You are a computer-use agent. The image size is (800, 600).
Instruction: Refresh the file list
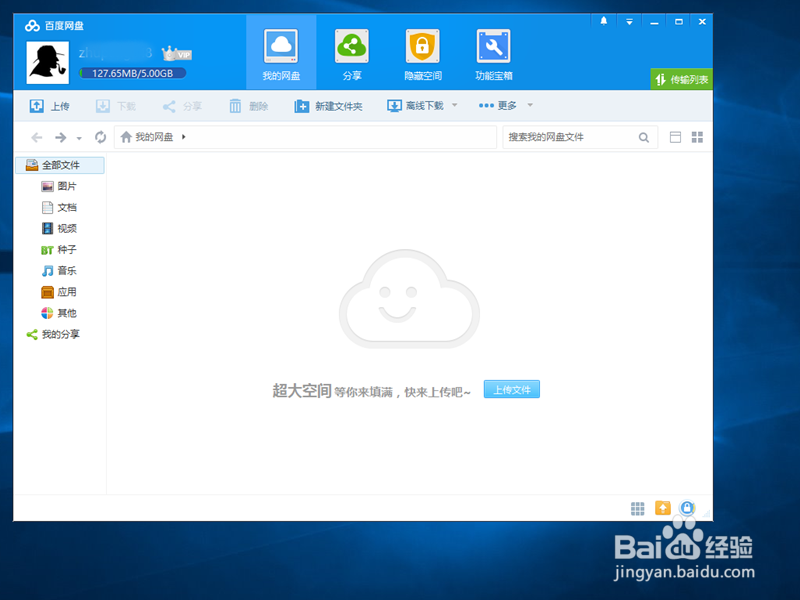point(101,137)
